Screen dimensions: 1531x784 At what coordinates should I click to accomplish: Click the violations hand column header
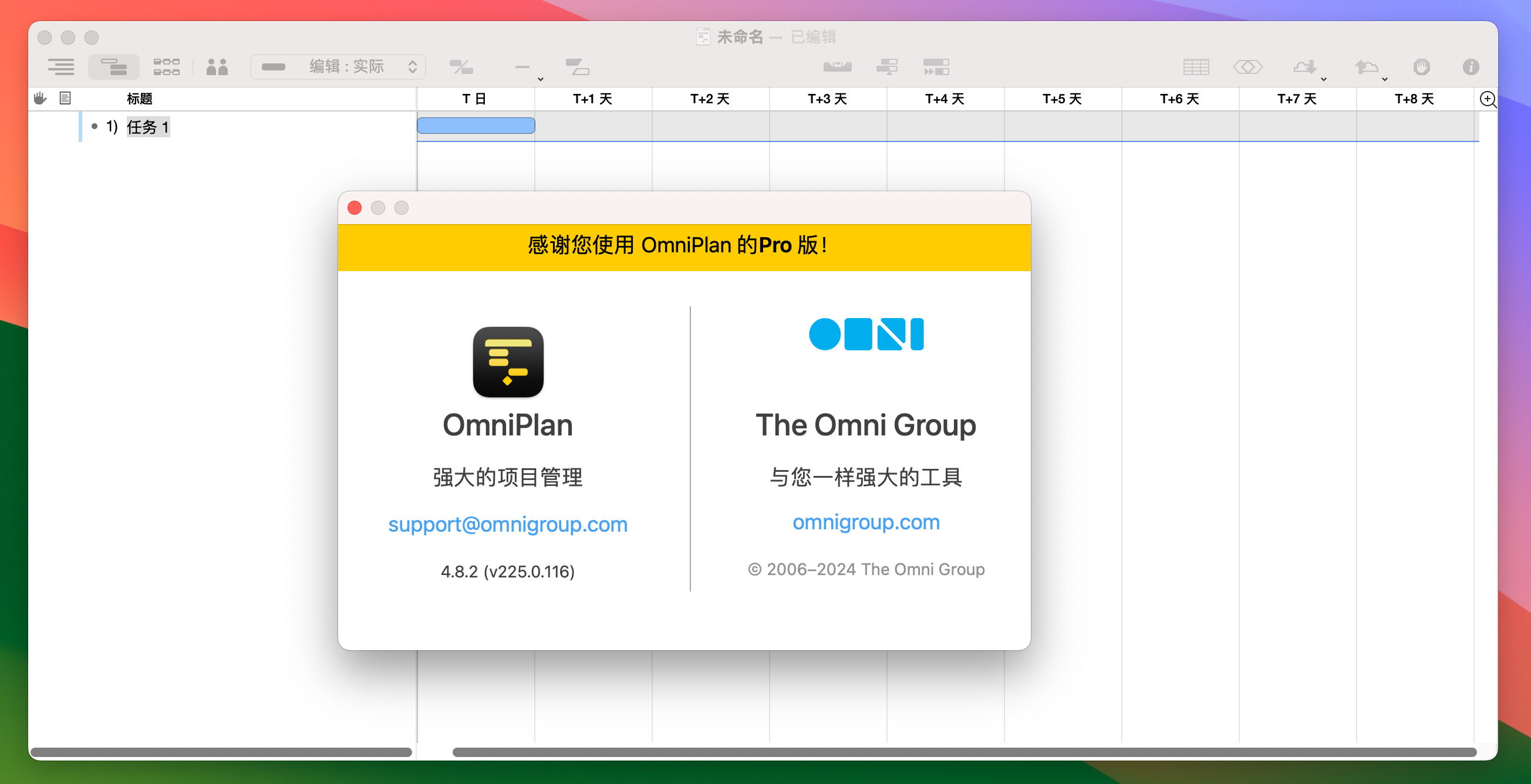point(40,98)
